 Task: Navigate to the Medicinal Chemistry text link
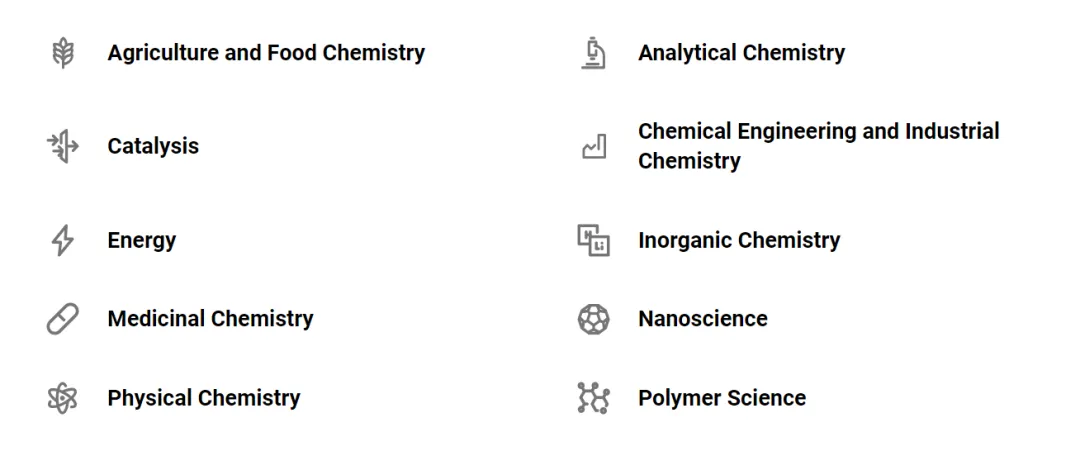point(210,319)
